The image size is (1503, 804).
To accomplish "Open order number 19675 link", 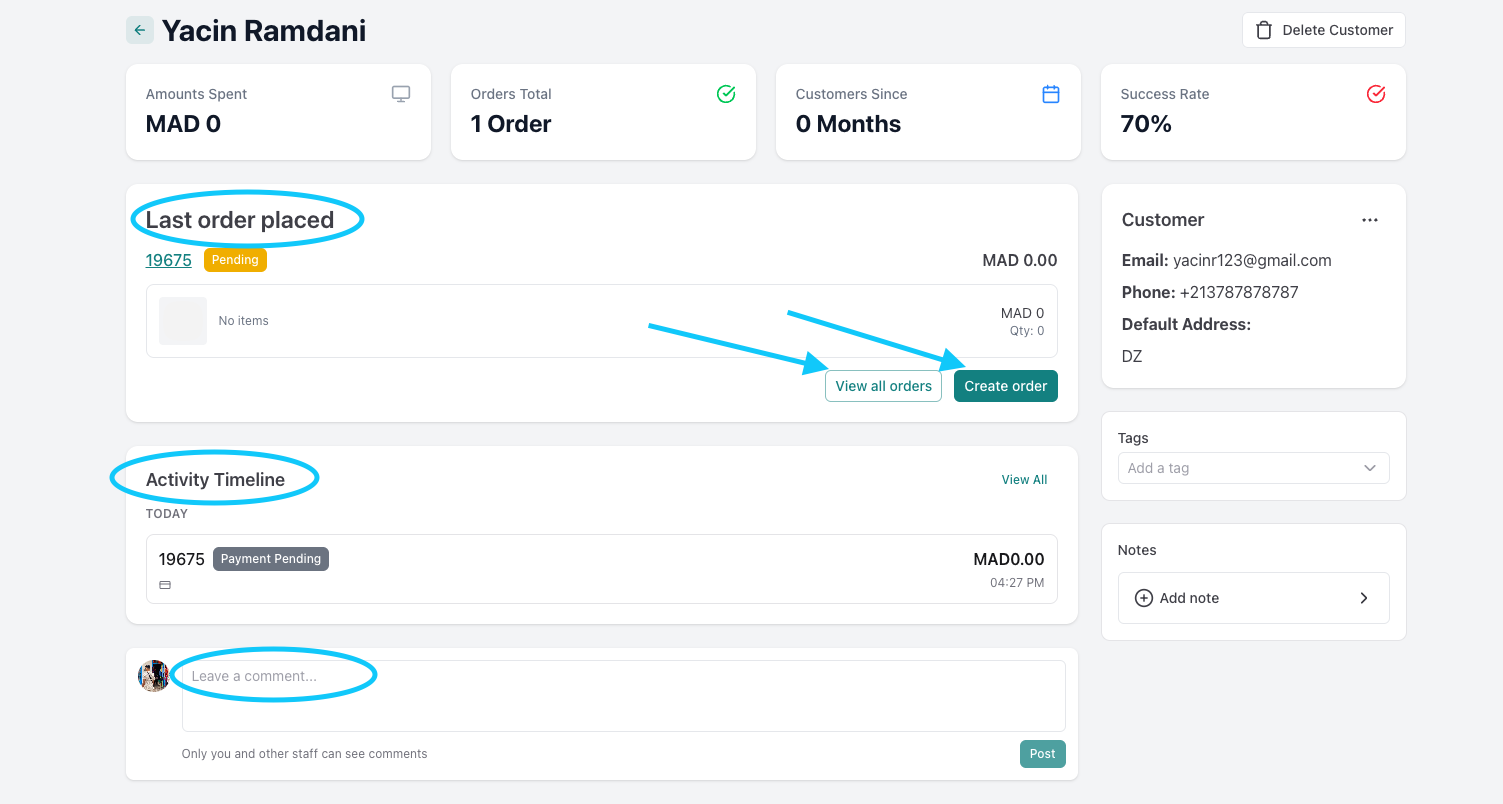I will [x=169, y=260].
